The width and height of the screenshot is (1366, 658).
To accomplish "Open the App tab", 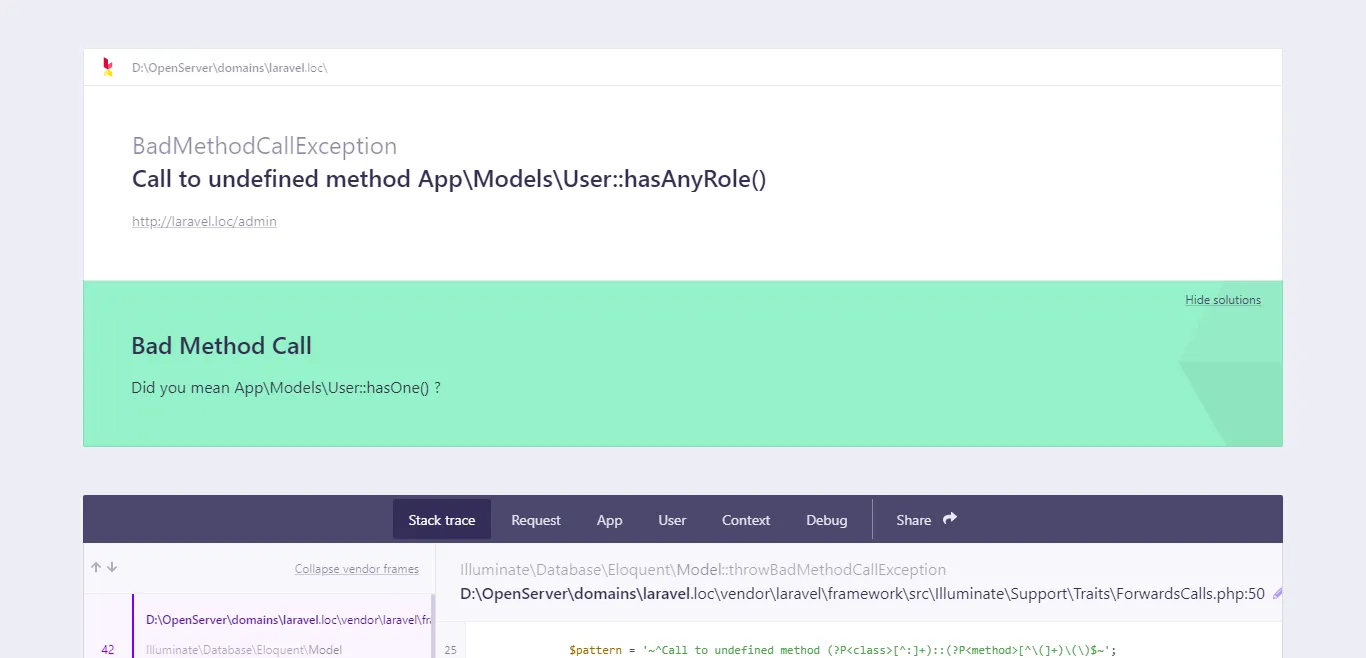I will [609, 520].
